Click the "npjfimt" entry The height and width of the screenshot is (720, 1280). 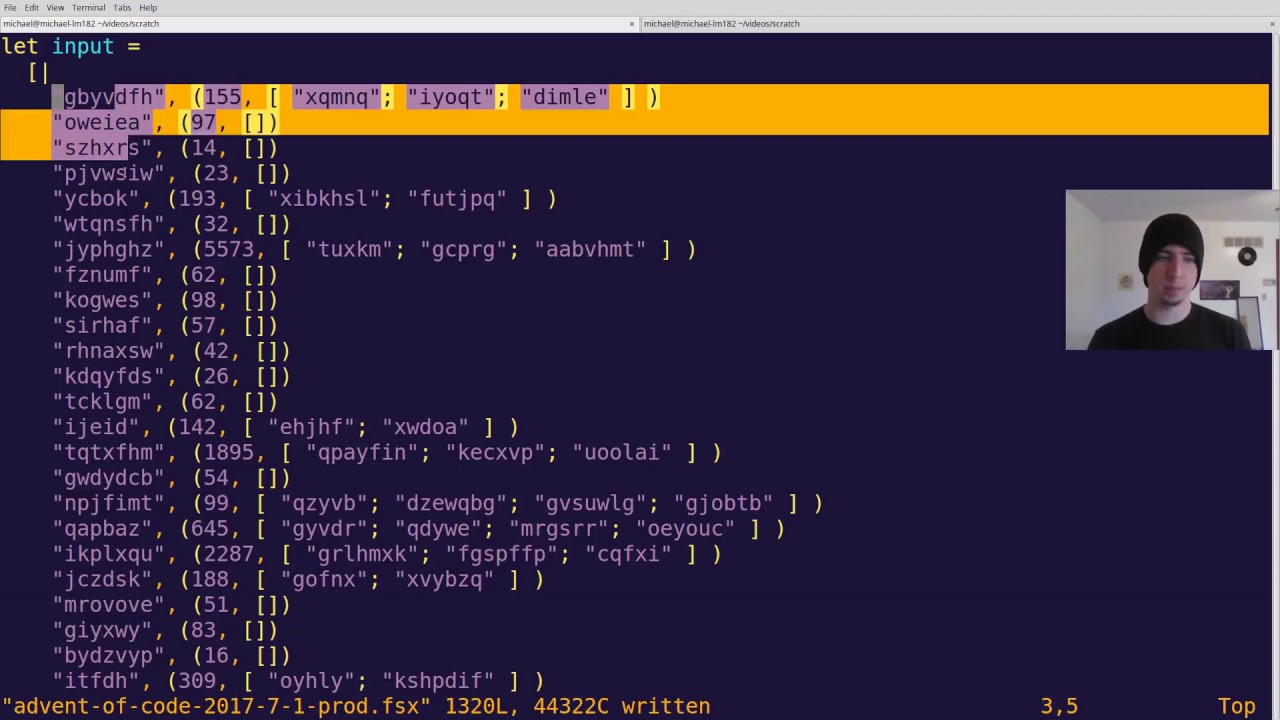pos(438,503)
